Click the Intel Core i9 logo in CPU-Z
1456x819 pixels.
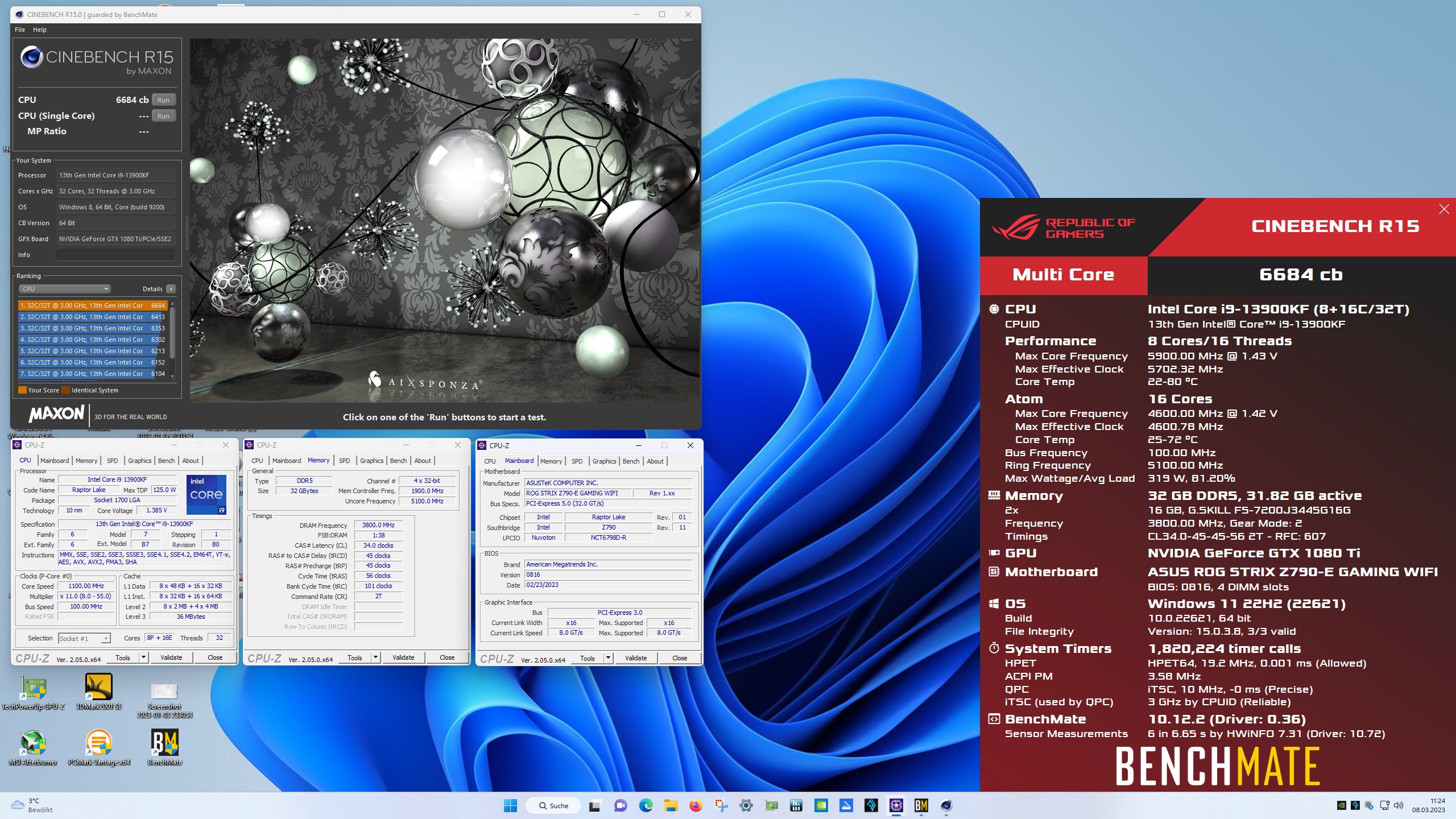[x=206, y=494]
